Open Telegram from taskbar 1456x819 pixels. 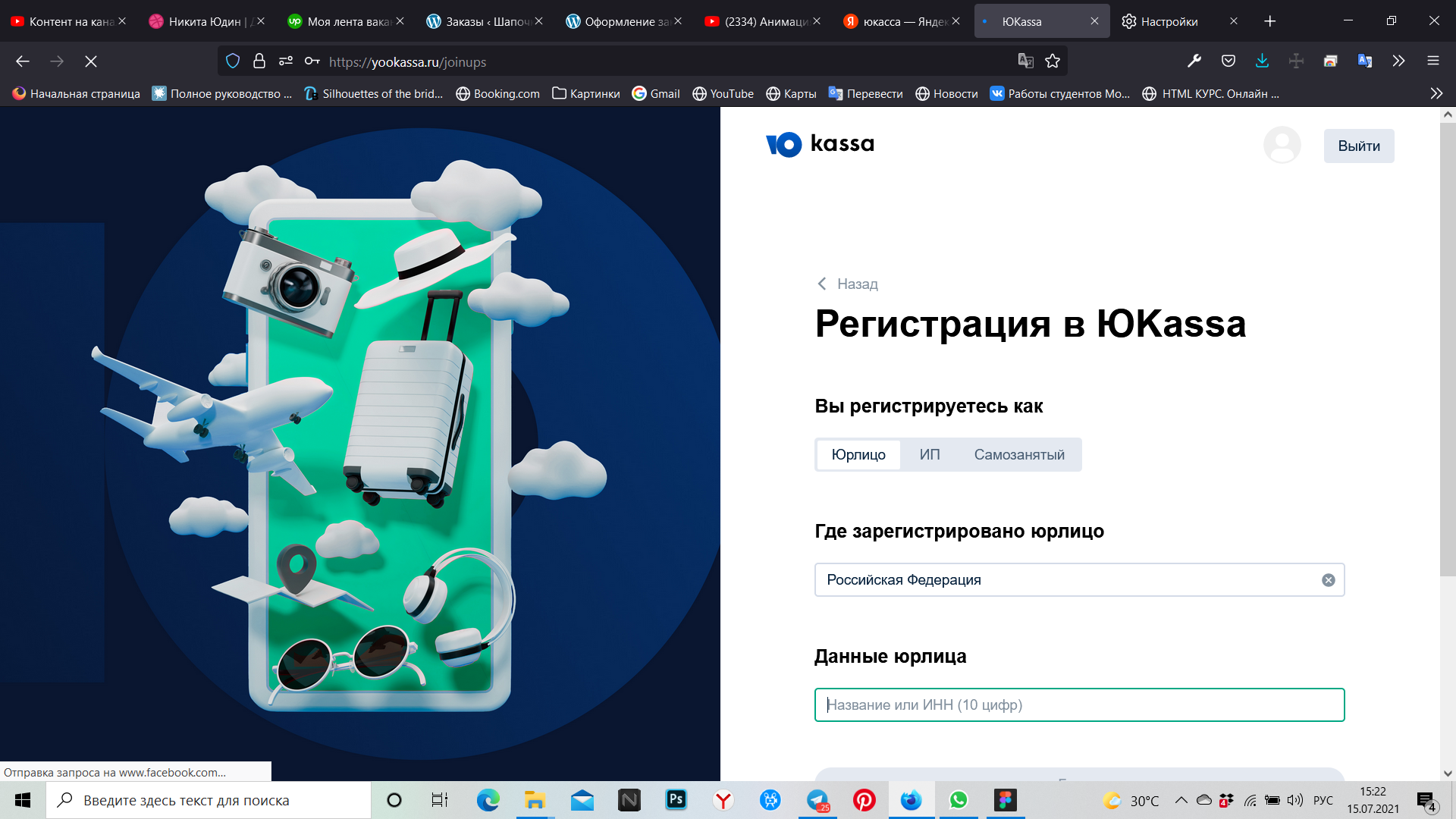[x=817, y=800]
